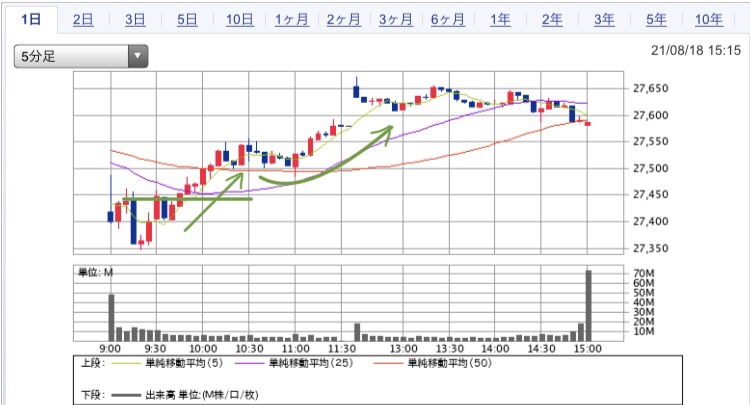Image resolution: width=750 pixels, height=405 pixels.
Task: Click the 10:00 time axis label
Action: coord(203,349)
